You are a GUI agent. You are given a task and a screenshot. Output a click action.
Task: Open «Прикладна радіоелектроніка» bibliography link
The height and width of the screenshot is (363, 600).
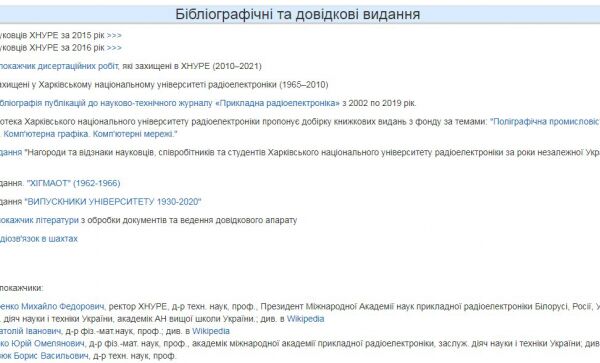click(x=170, y=103)
